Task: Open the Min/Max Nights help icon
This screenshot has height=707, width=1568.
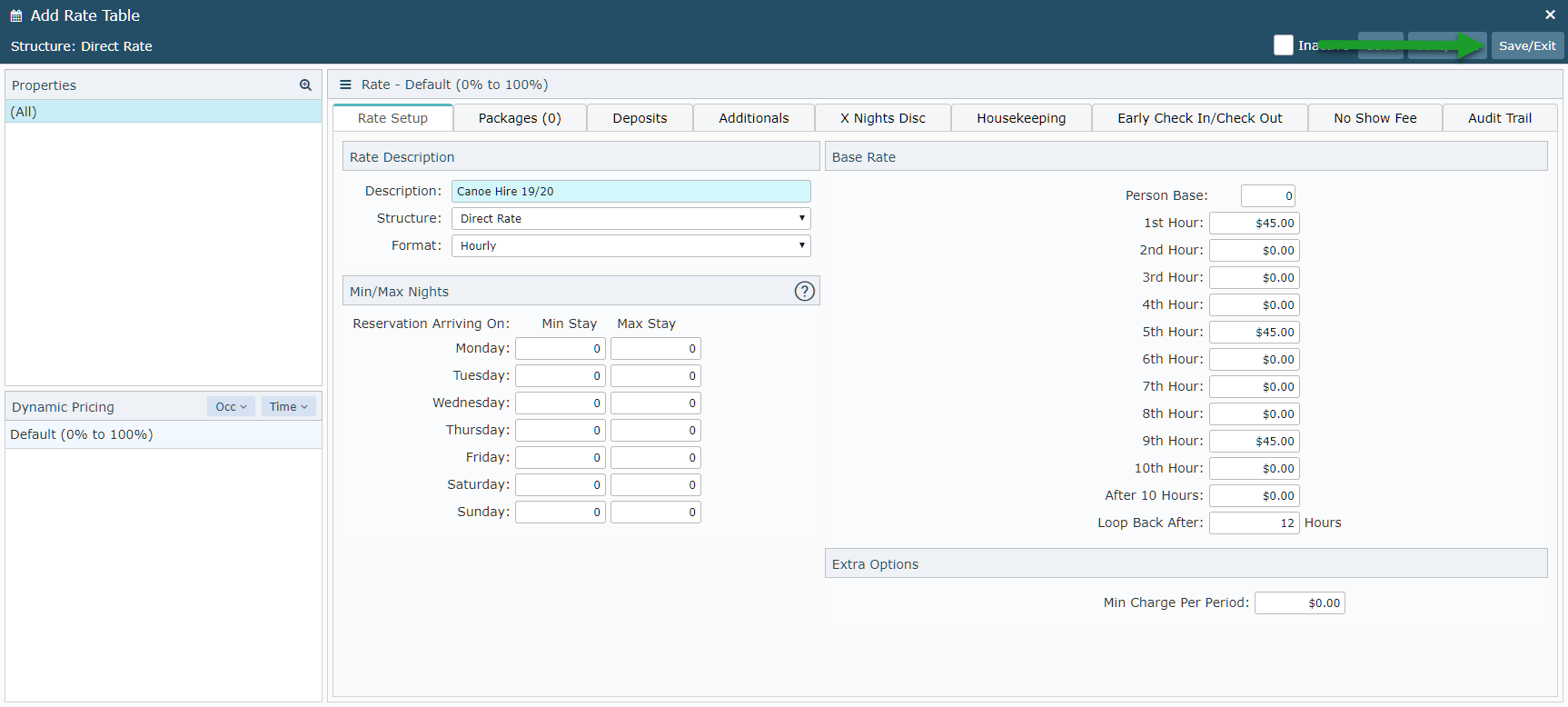Action: pos(804,291)
